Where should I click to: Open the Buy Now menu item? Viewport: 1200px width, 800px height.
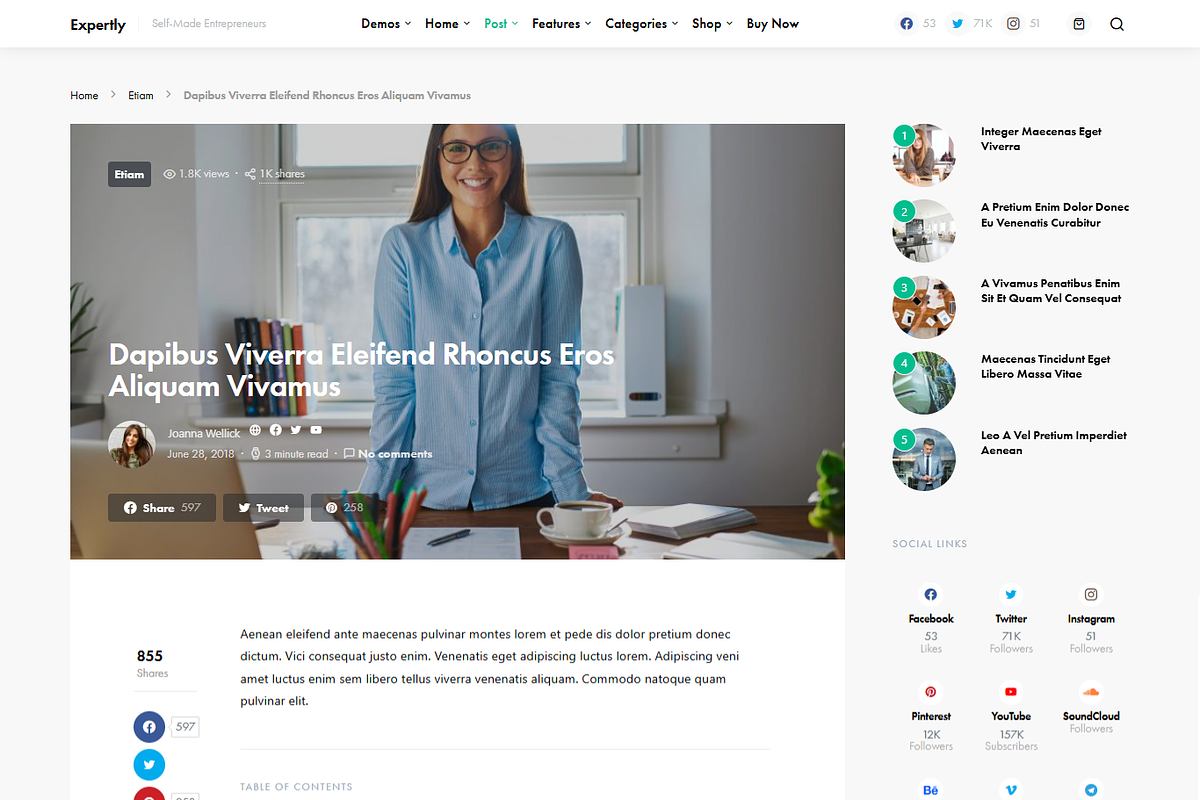[773, 23]
